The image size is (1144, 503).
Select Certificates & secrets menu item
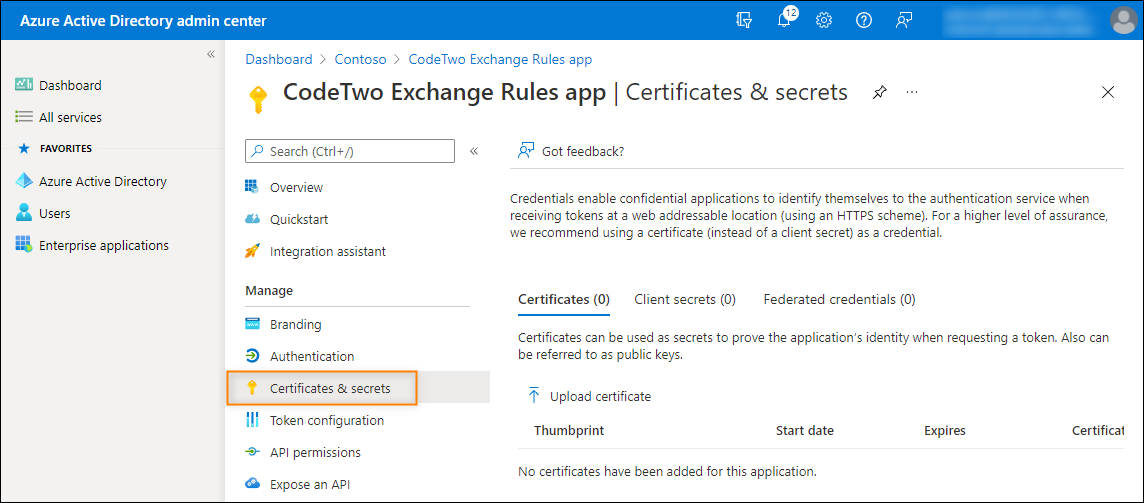click(331, 389)
